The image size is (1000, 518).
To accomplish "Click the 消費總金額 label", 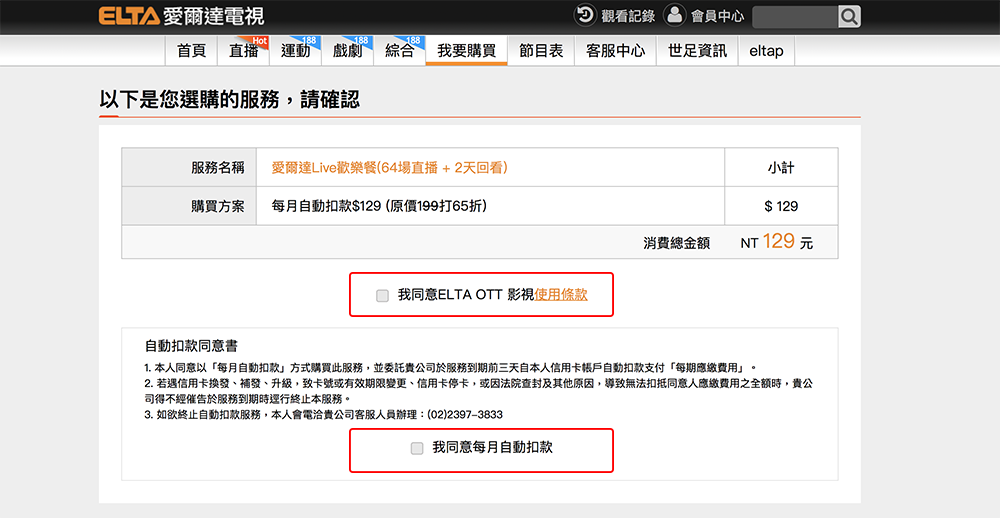I will [676, 243].
